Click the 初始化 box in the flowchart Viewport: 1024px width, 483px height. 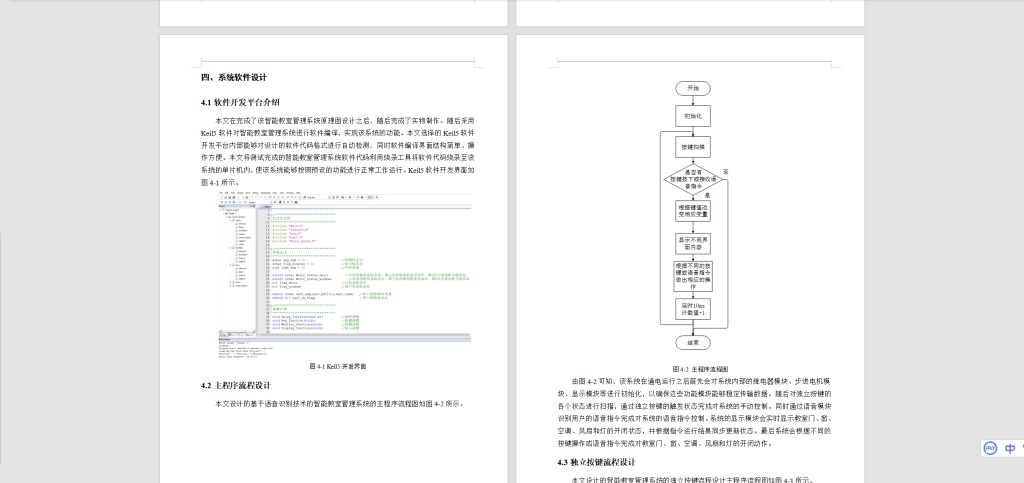(693, 116)
